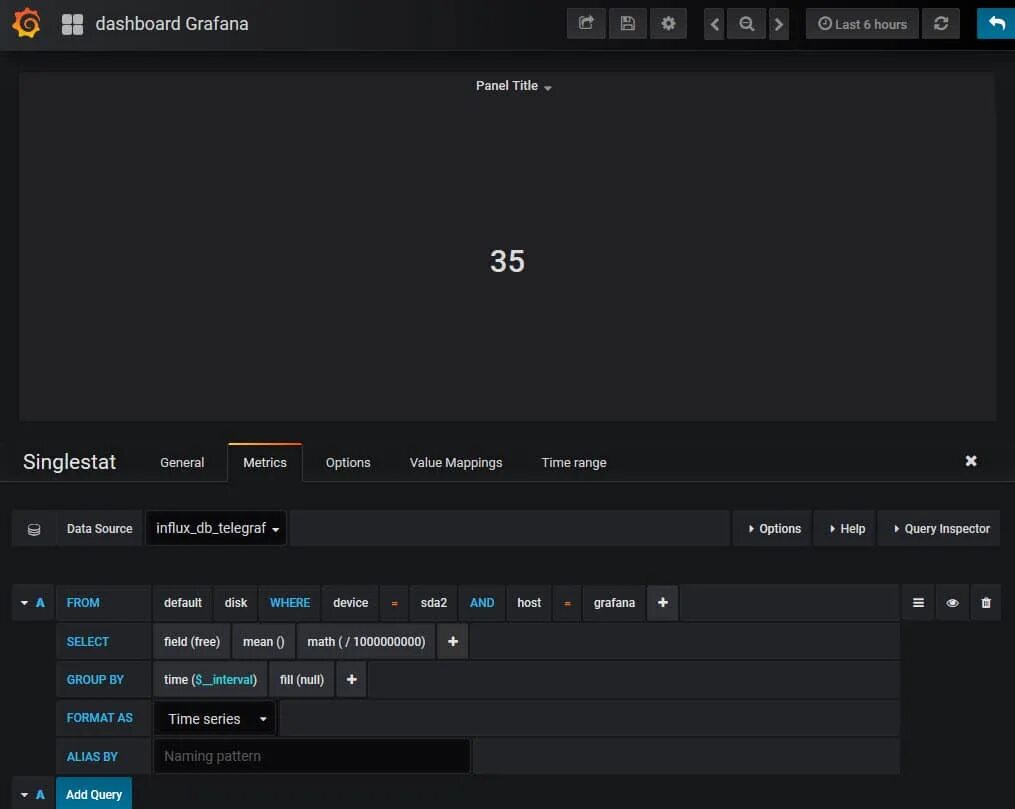Go back to dashboard
Viewport: 1015px width, 809px height.
click(x=996, y=24)
